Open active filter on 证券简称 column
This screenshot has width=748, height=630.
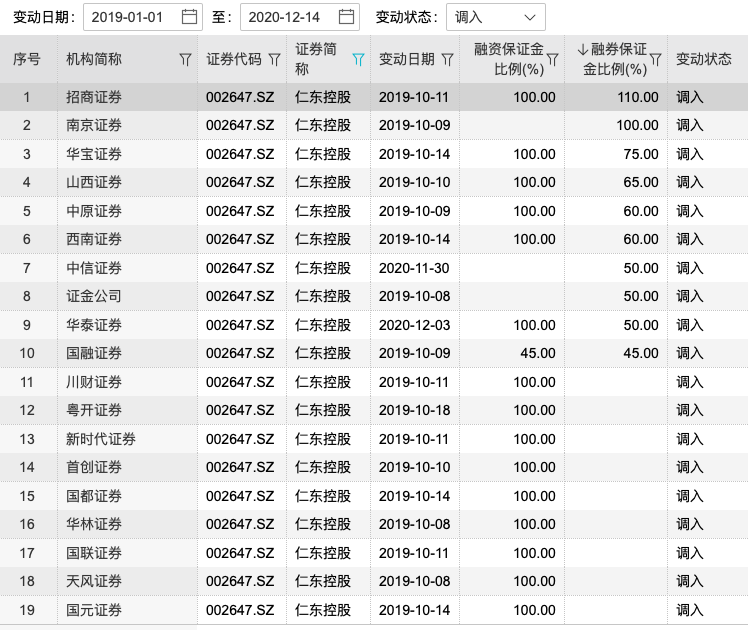click(x=358, y=60)
